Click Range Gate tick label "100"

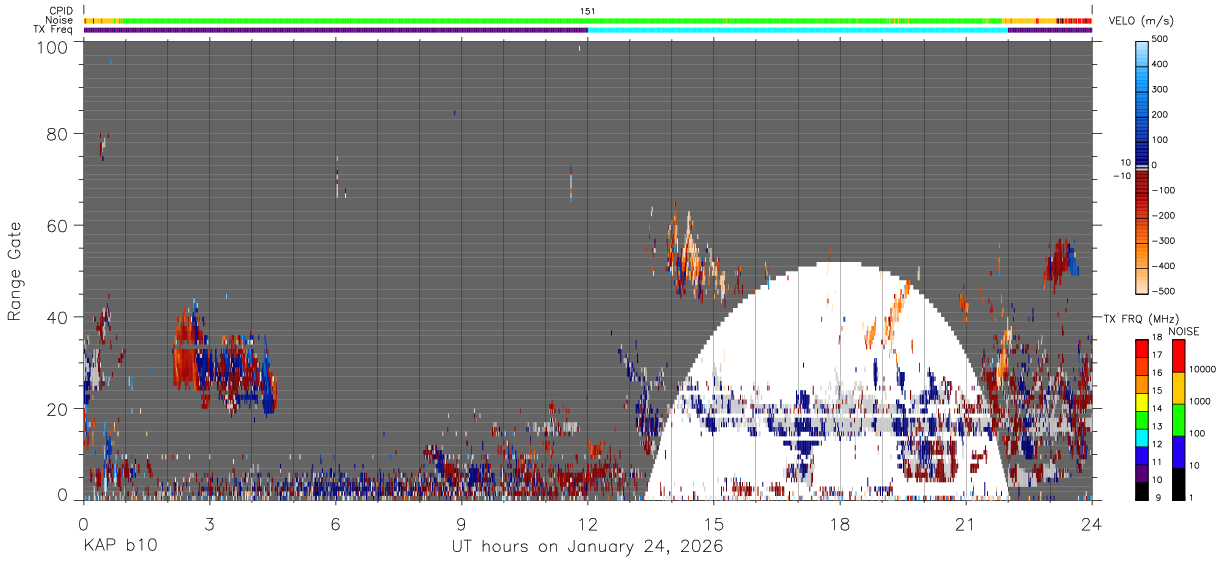coord(54,47)
